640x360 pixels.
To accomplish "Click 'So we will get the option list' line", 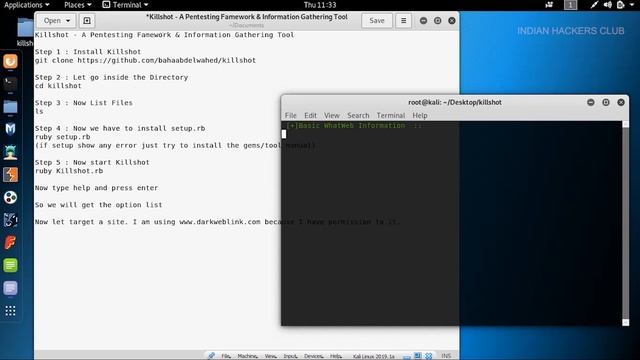I will point(98,205).
